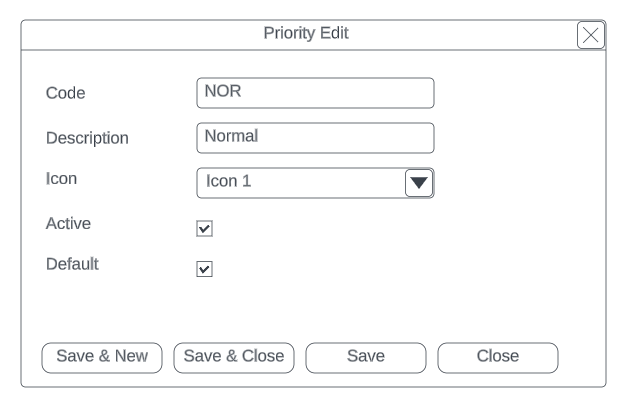Click the Priority Edit title text
This screenshot has width=626, height=400.
(306, 34)
